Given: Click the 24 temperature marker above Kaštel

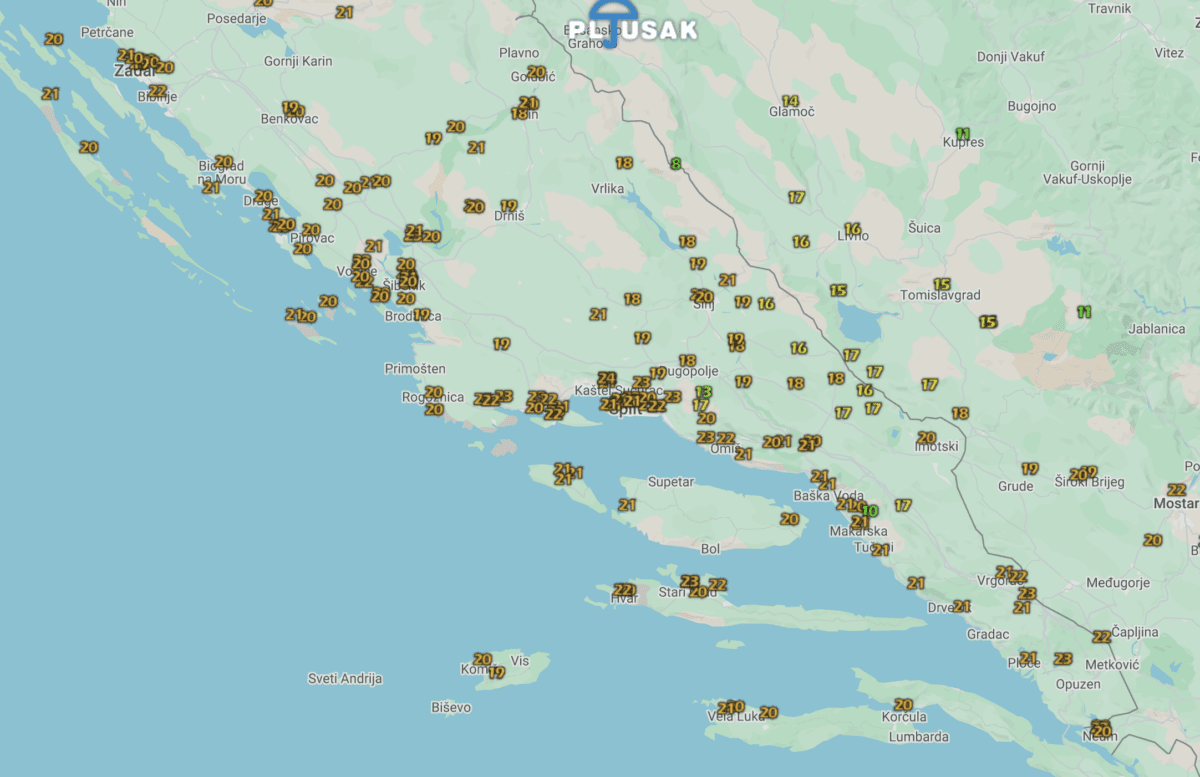Looking at the screenshot, I should point(606,378).
